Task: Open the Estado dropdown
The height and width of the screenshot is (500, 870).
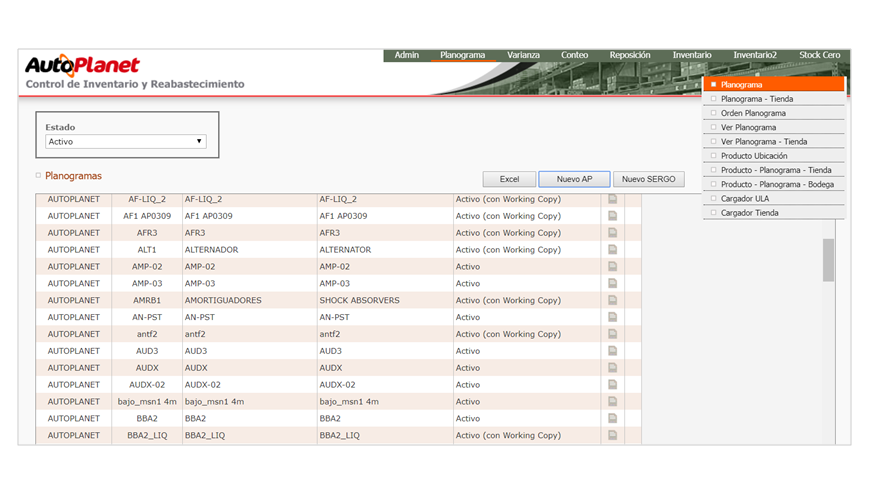Action: point(126,142)
